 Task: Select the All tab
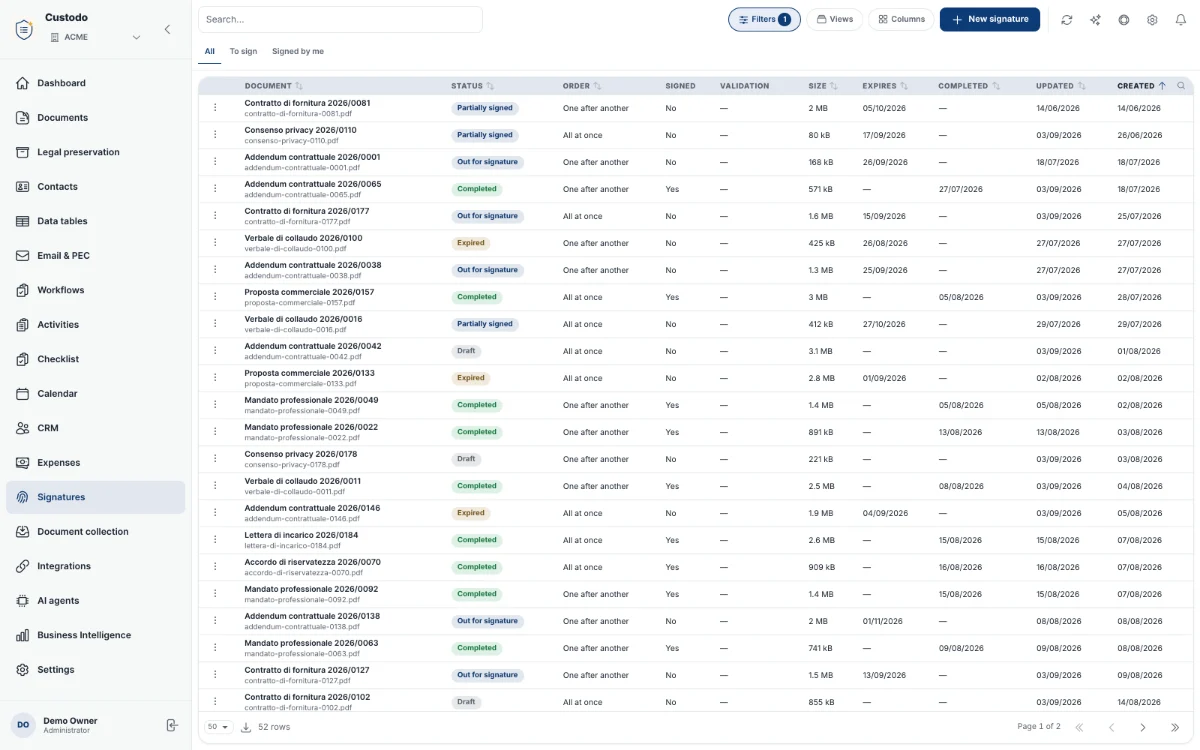210,51
